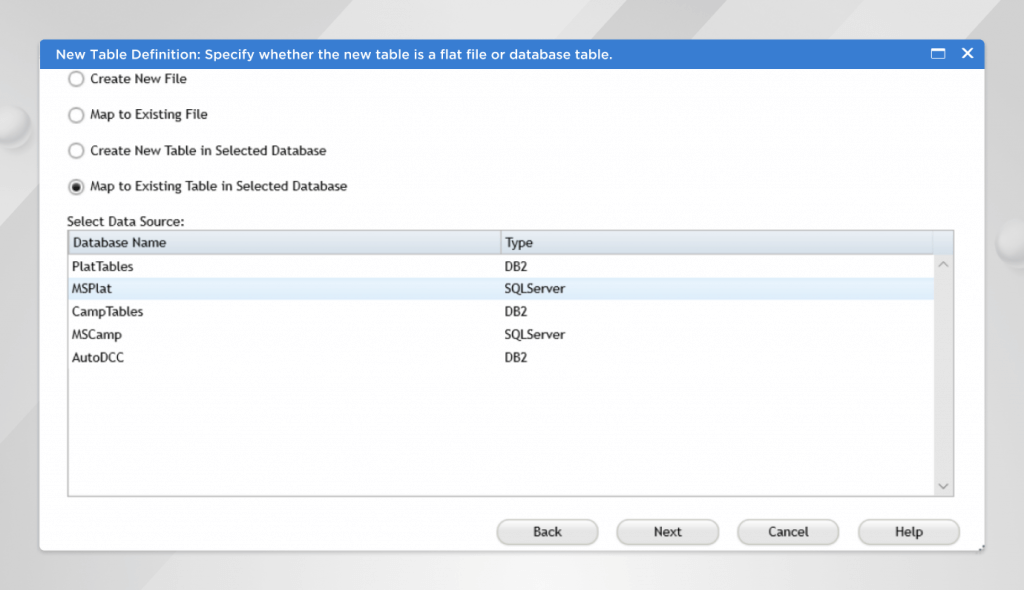
Task: Select the MSPlat database row
Action: [x=92, y=289]
